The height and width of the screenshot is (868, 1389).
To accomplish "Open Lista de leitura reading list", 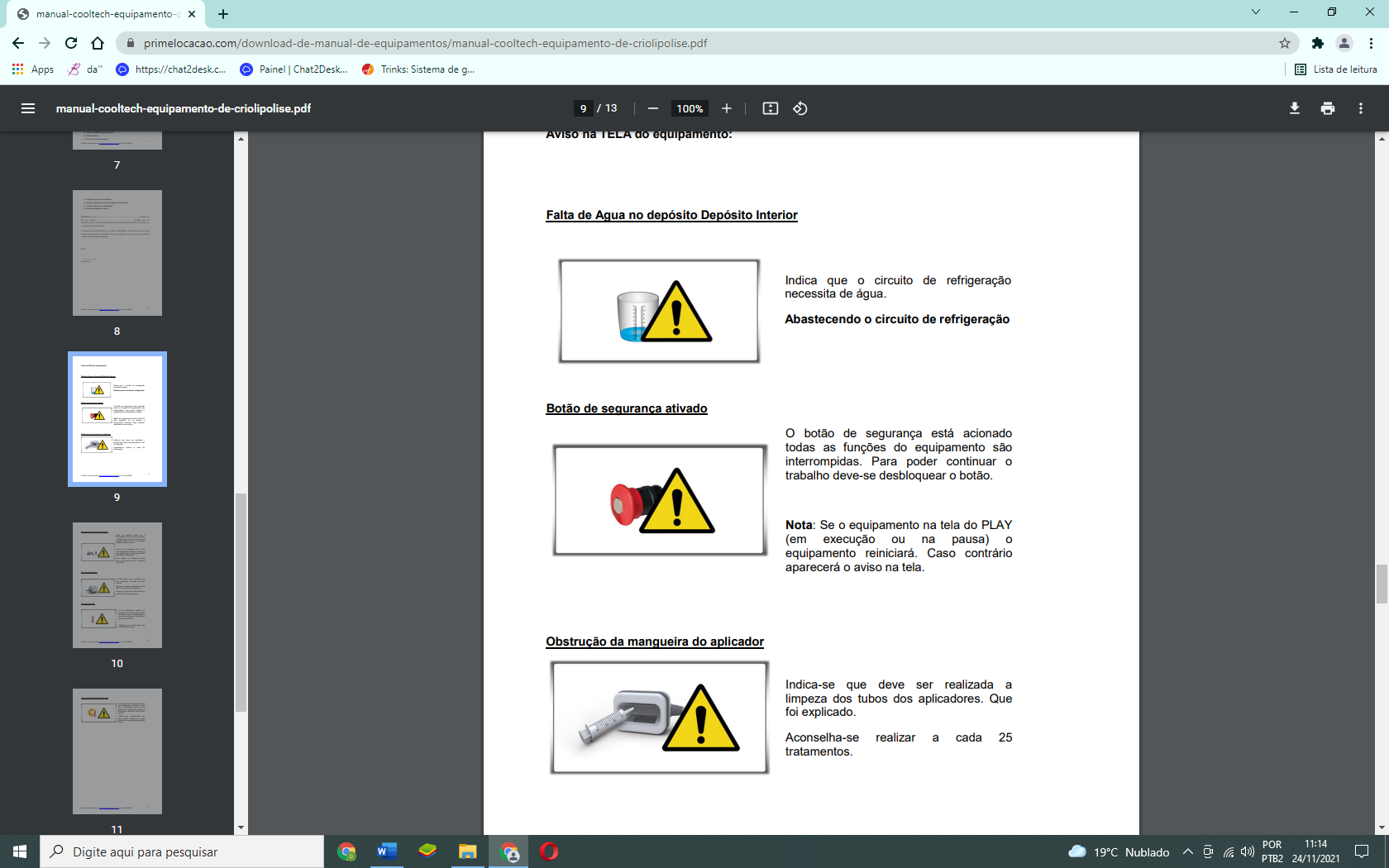I will [1336, 69].
